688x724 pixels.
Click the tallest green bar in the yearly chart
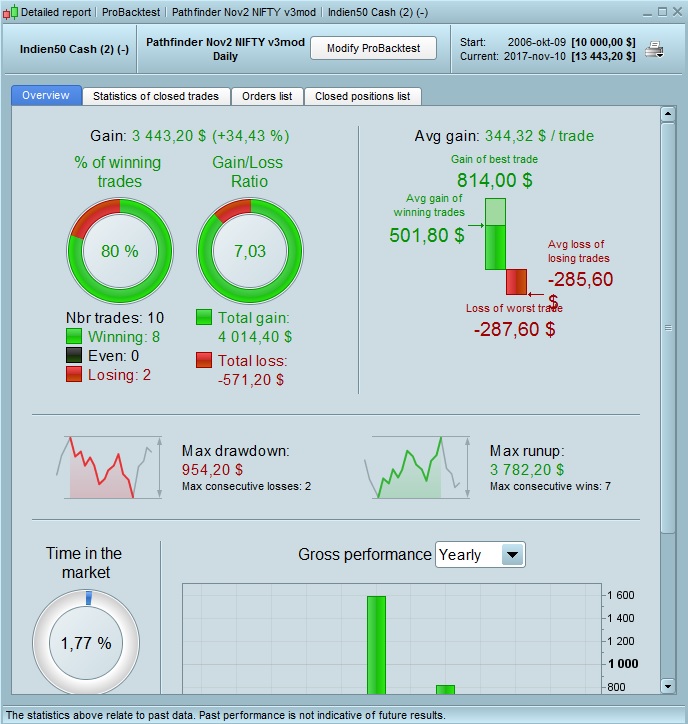(x=376, y=645)
